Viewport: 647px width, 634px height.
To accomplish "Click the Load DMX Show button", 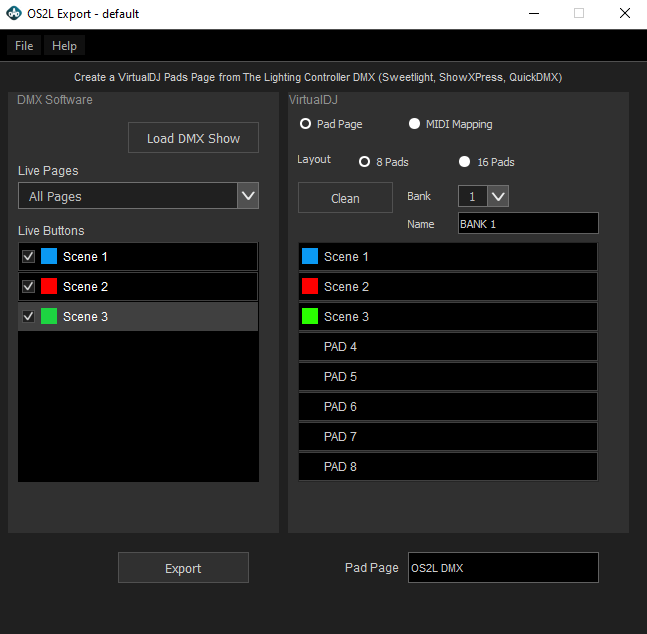I will 193,138.
